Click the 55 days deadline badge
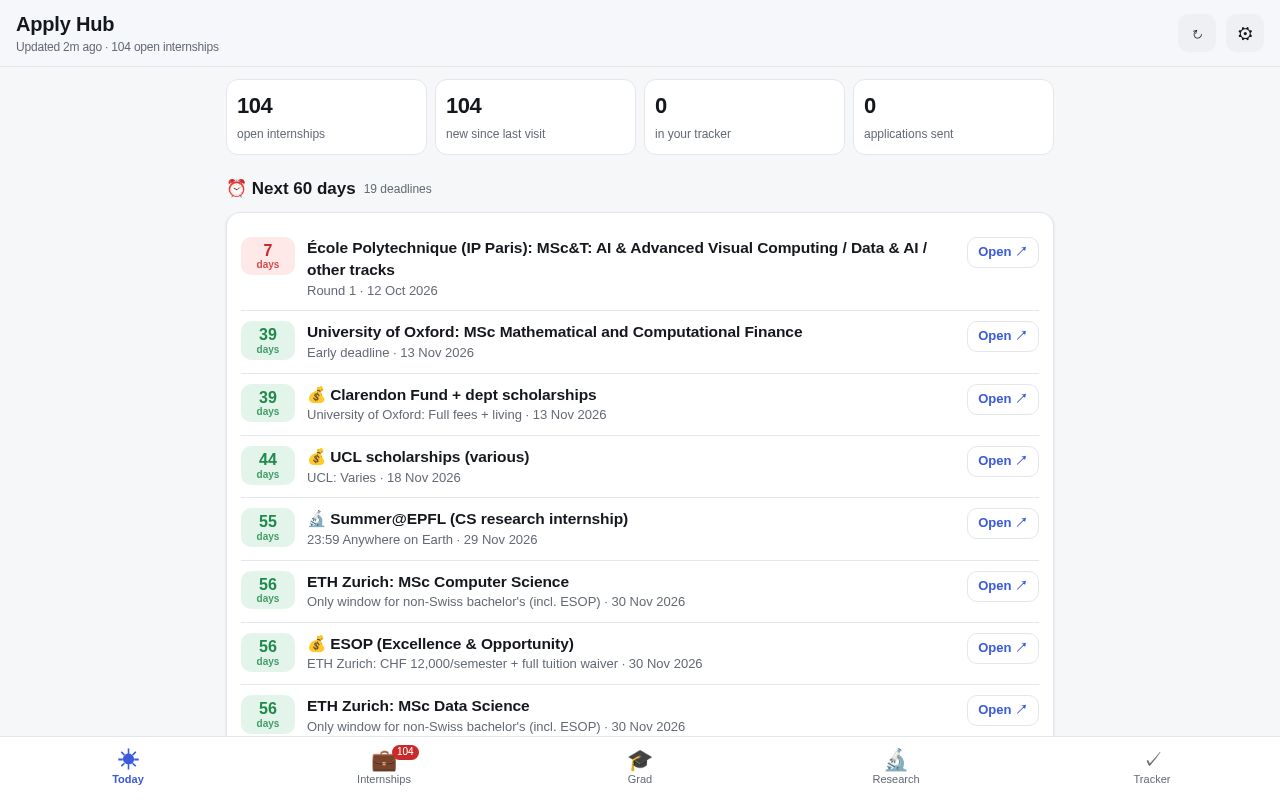 pyautogui.click(x=268, y=527)
